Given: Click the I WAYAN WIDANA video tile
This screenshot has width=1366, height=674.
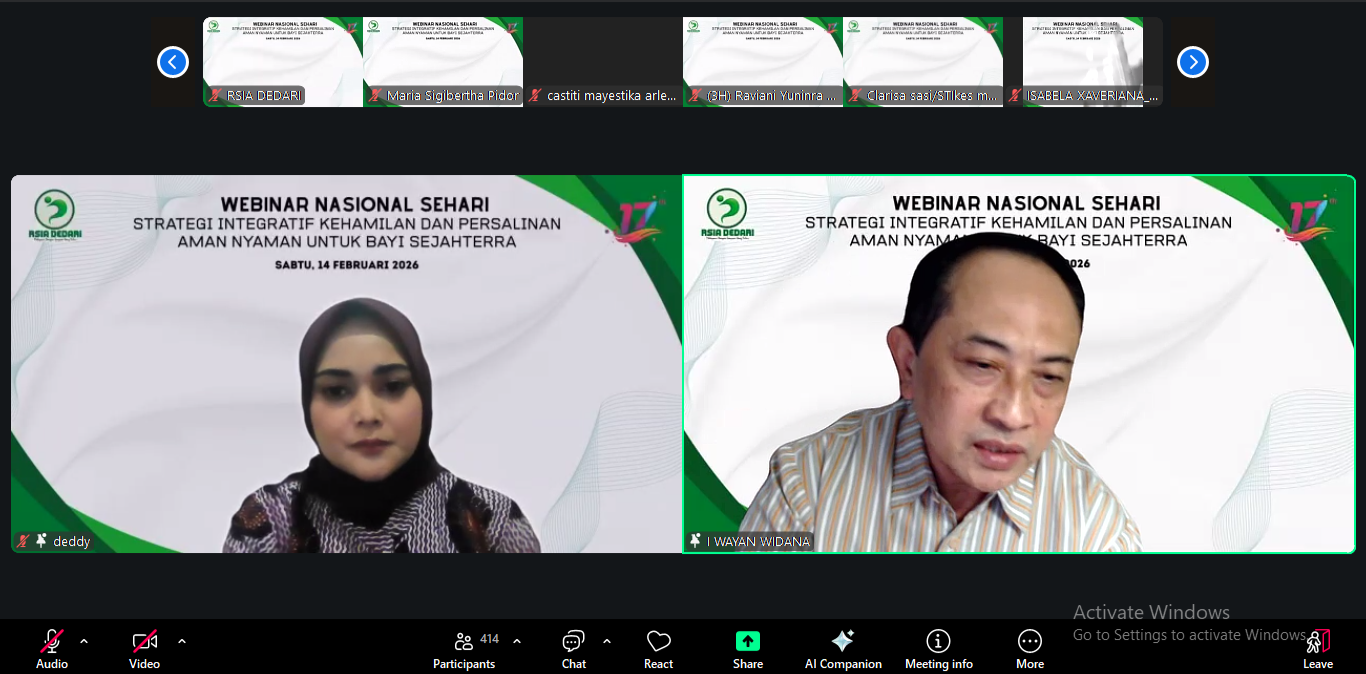Looking at the screenshot, I should (x=1018, y=364).
